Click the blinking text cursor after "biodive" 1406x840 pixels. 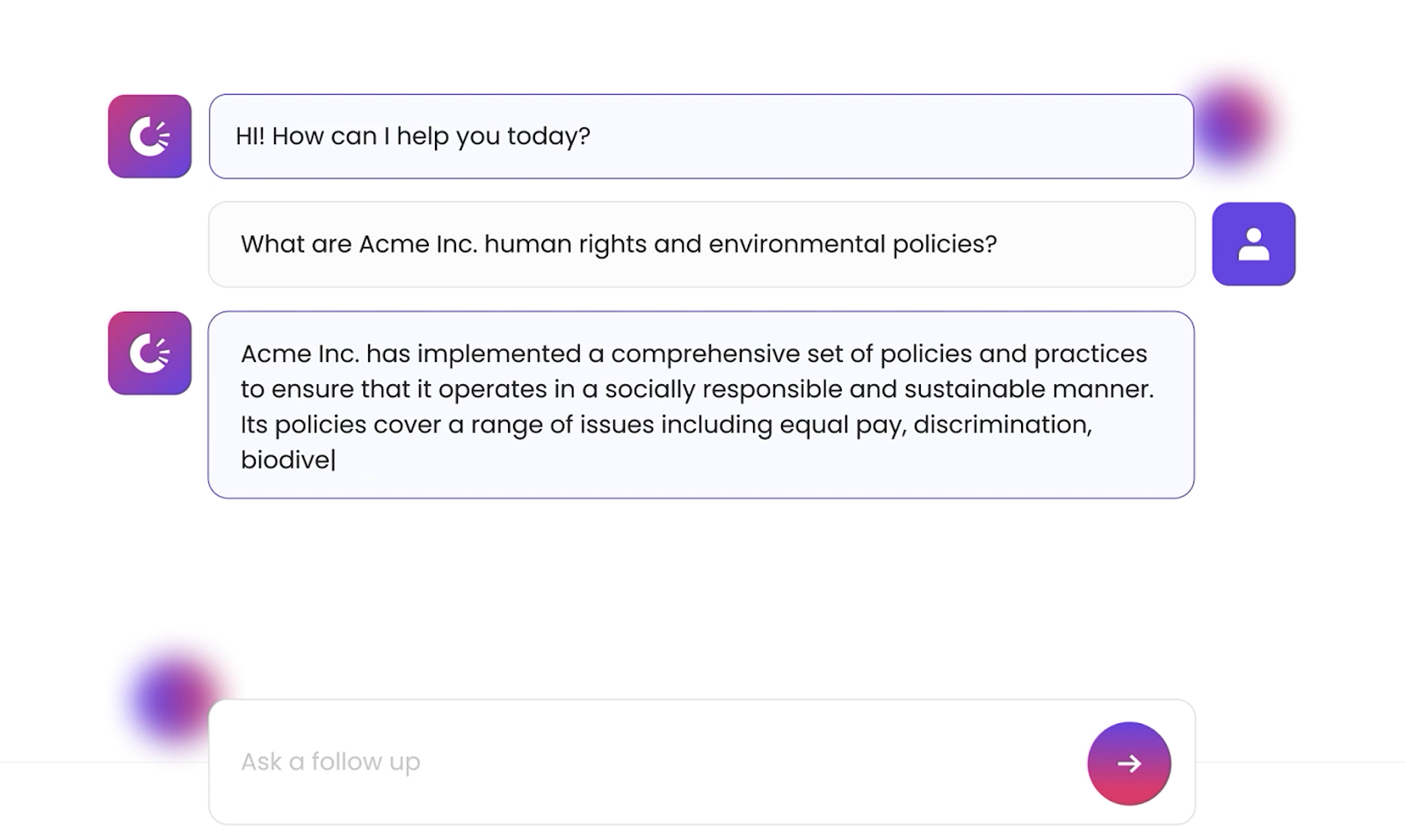coord(333,460)
